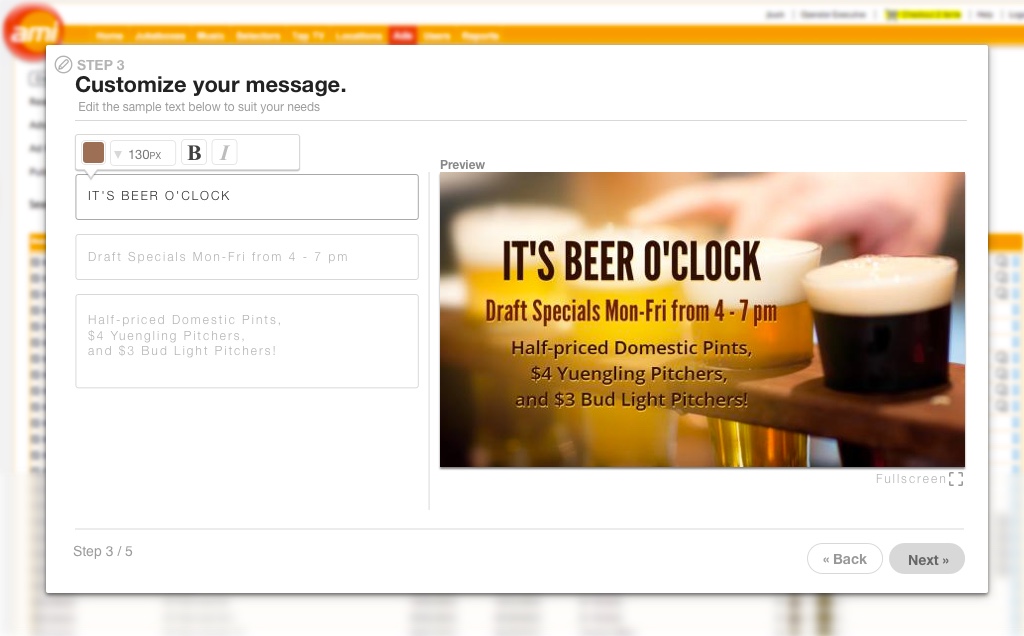Screen dimensions: 1024x636
Task: Focus the Half-priced Domestic Pints text area
Action: [247, 341]
